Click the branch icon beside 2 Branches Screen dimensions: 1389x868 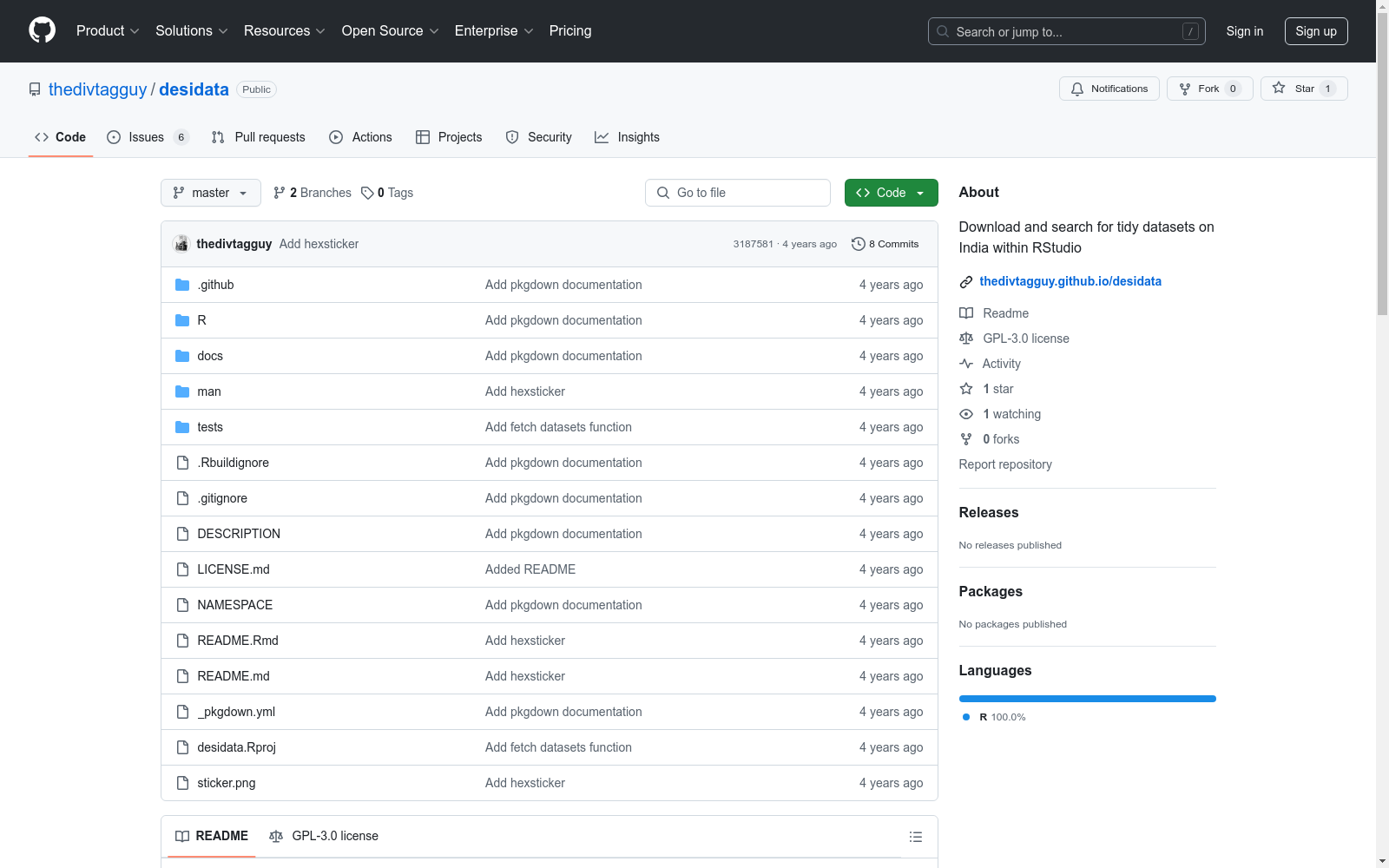point(280,193)
